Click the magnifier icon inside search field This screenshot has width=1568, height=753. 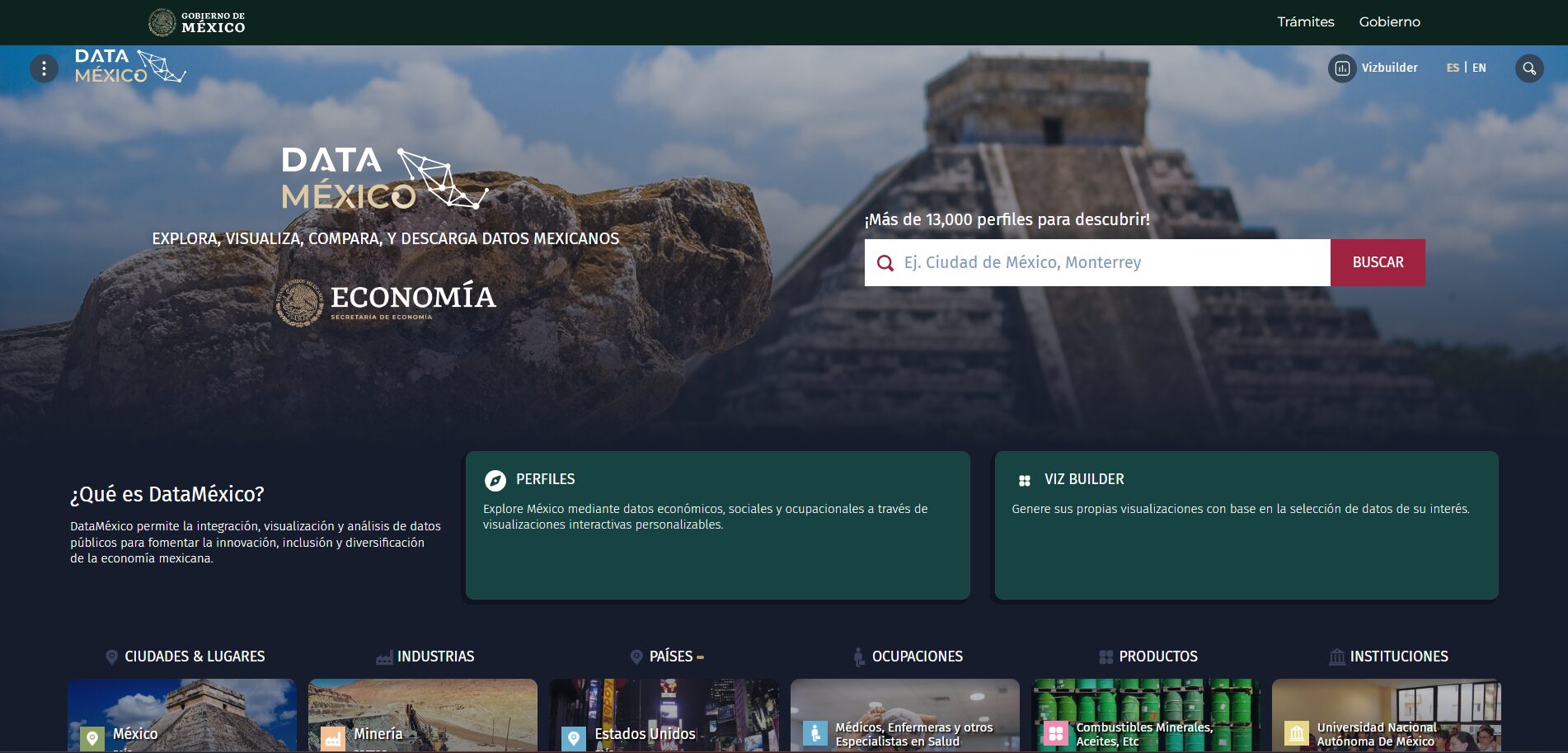(x=885, y=263)
